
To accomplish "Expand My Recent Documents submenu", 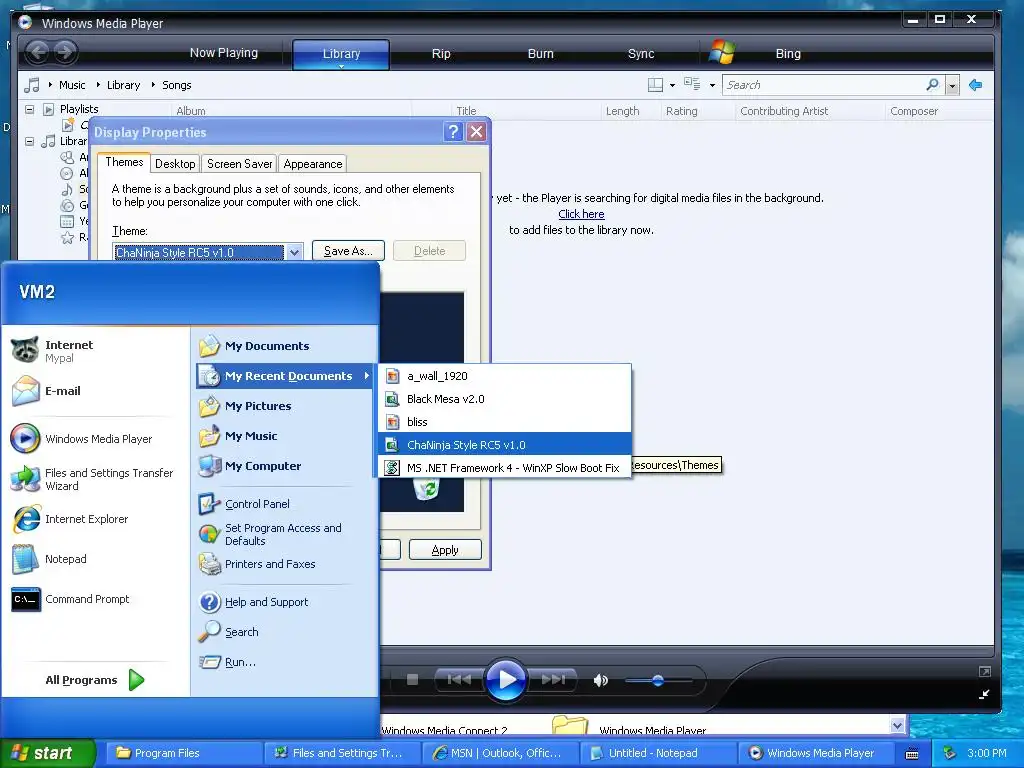I will point(284,376).
